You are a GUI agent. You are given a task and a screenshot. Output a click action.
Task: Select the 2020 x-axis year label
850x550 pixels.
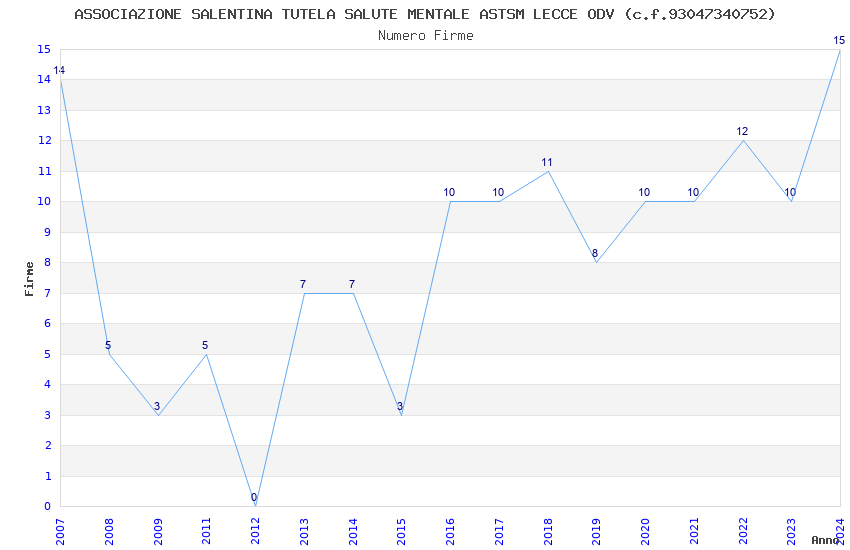[645, 532]
